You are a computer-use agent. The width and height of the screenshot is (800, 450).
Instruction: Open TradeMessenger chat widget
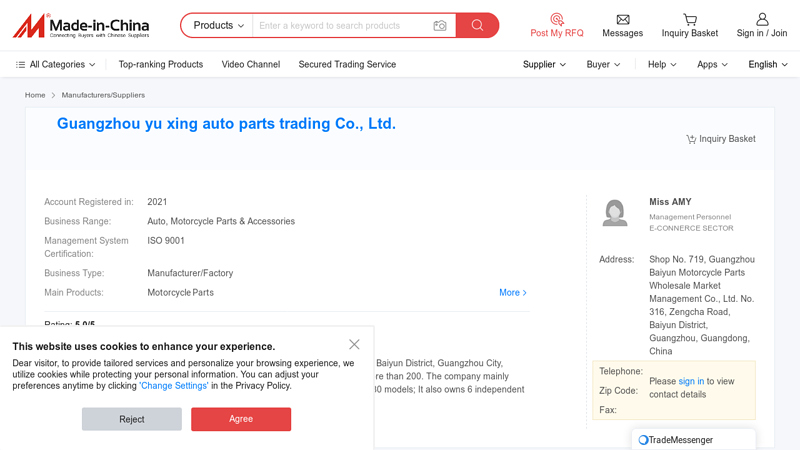693,440
